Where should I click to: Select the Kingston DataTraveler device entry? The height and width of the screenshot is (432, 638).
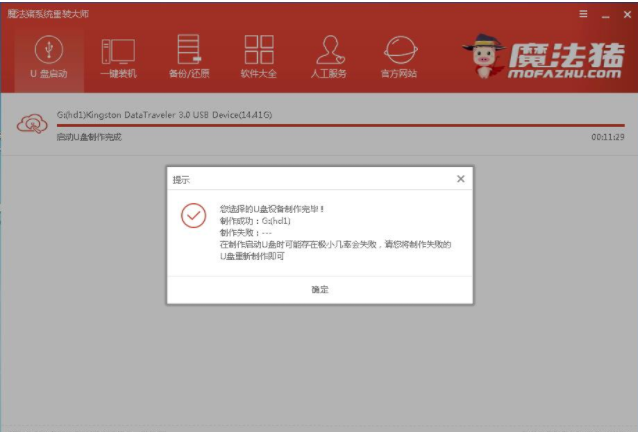(164, 115)
